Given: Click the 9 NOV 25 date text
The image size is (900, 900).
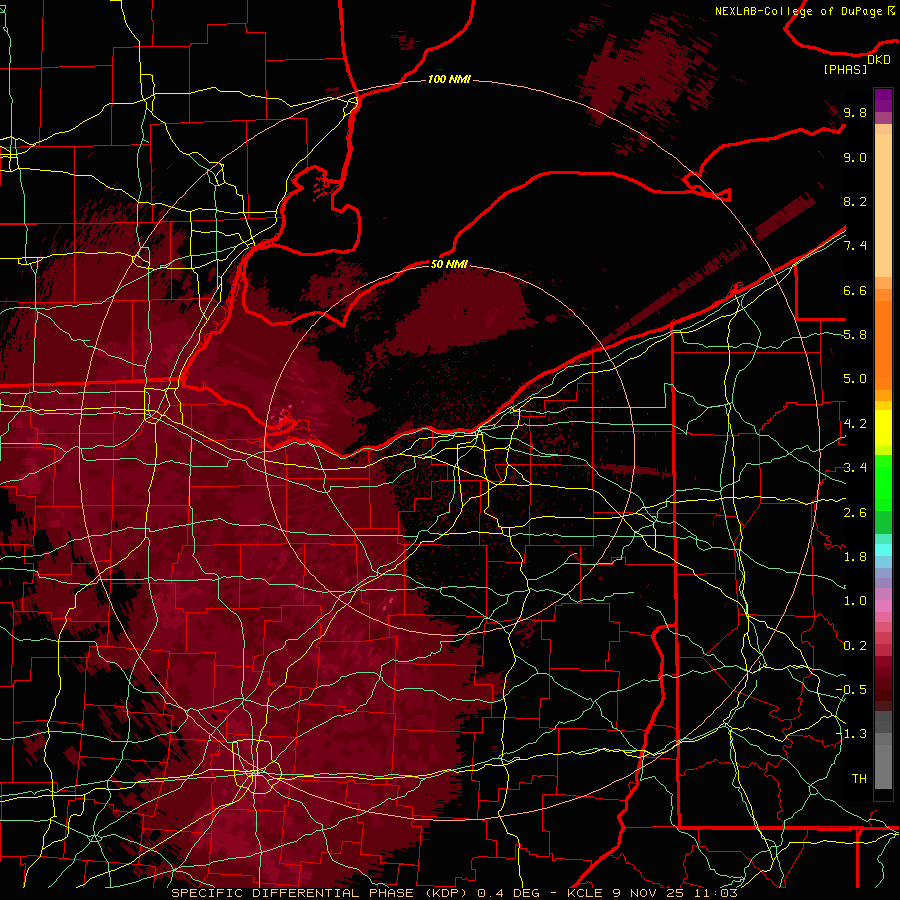Looking at the screenshot, I should click(649, 893).
